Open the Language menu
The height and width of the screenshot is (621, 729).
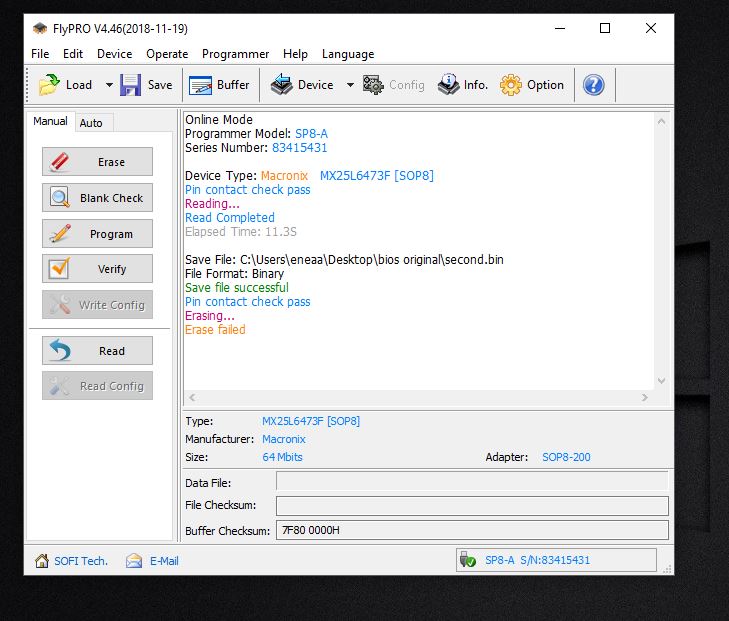tap(348, 54)
